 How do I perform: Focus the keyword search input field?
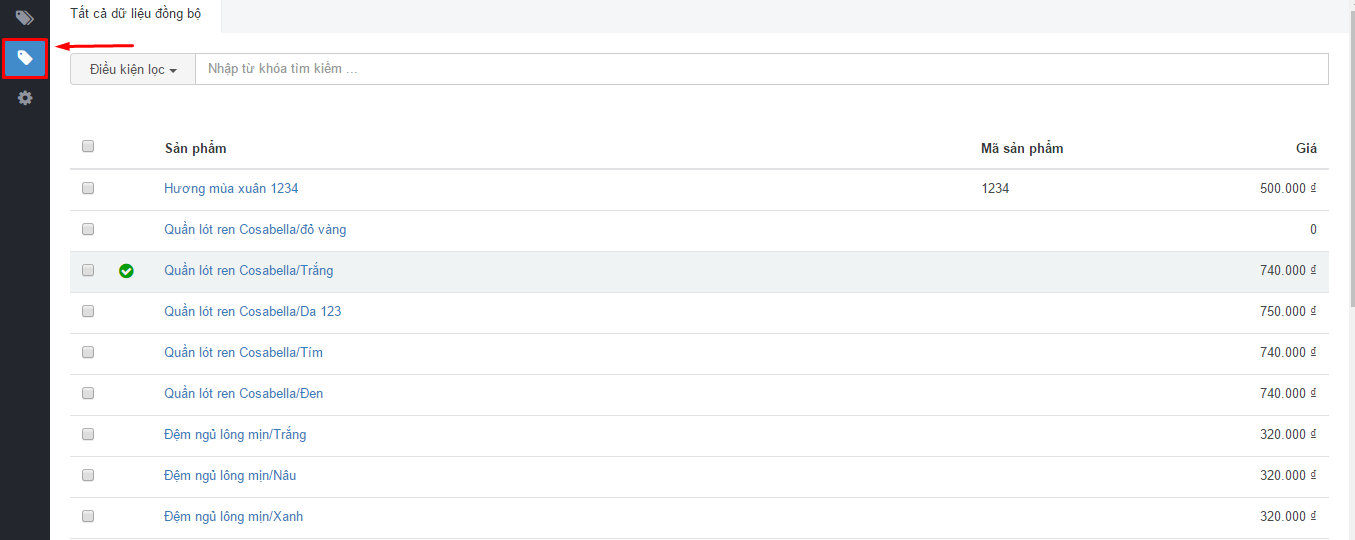(762, 69)
